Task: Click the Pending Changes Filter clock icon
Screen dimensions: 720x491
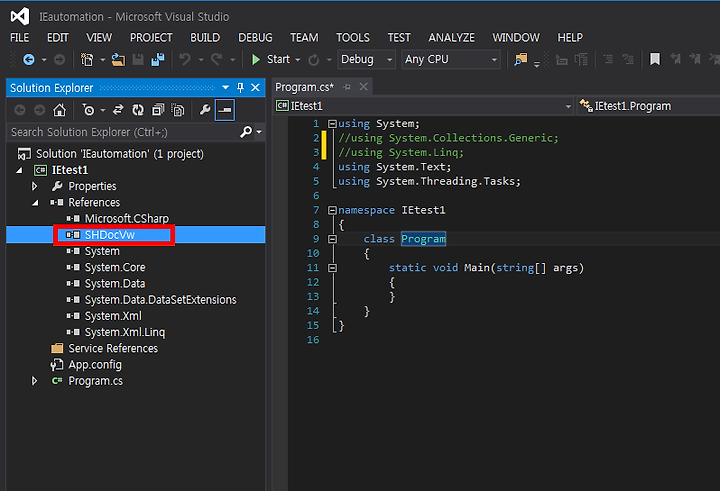Action: point(88,110)
